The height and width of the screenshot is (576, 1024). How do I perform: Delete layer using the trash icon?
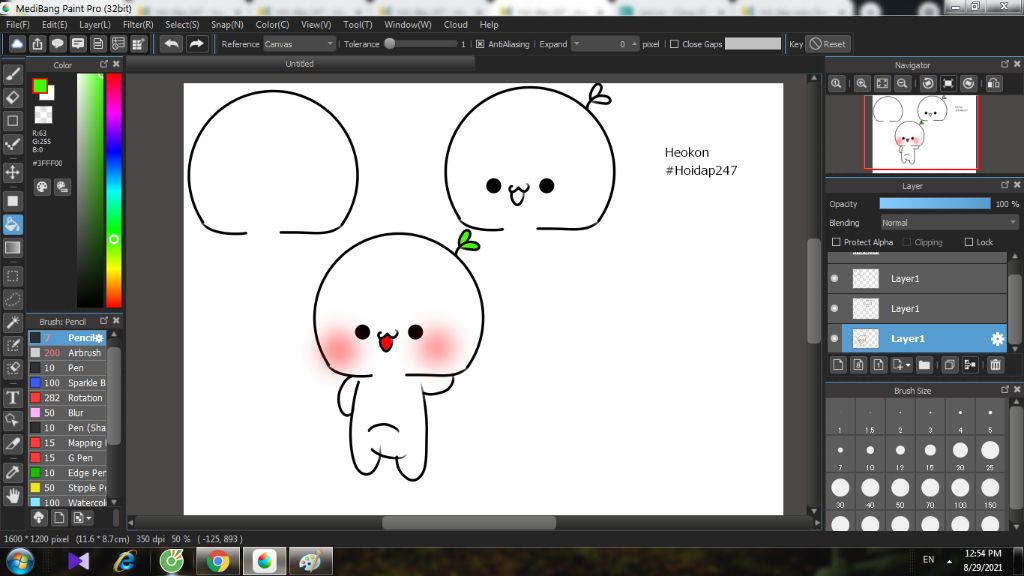[x=995, y=365]
